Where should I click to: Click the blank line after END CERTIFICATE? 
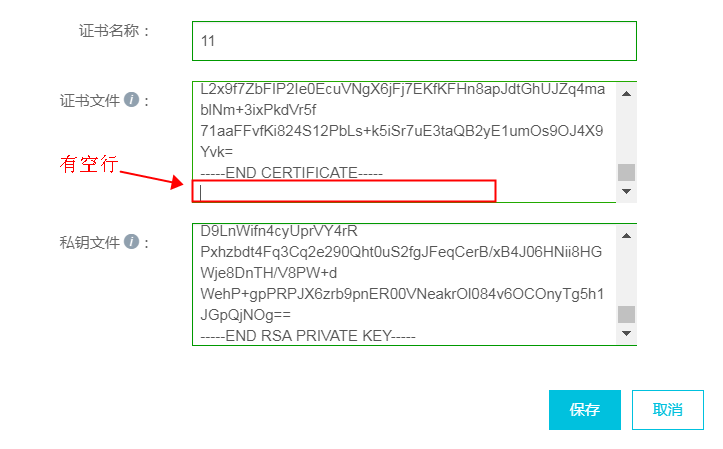(x=344, y=191)
